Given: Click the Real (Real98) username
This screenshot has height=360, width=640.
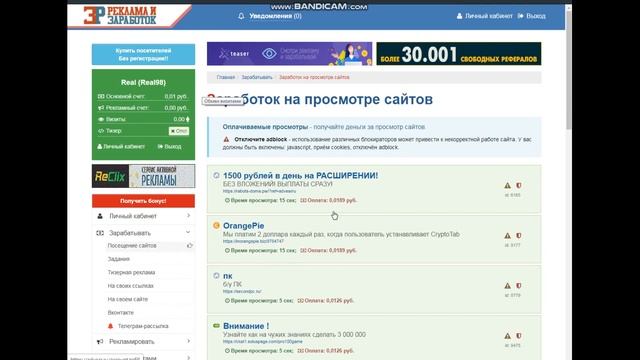Looking at the screenshot, I should tap(143, 82).
